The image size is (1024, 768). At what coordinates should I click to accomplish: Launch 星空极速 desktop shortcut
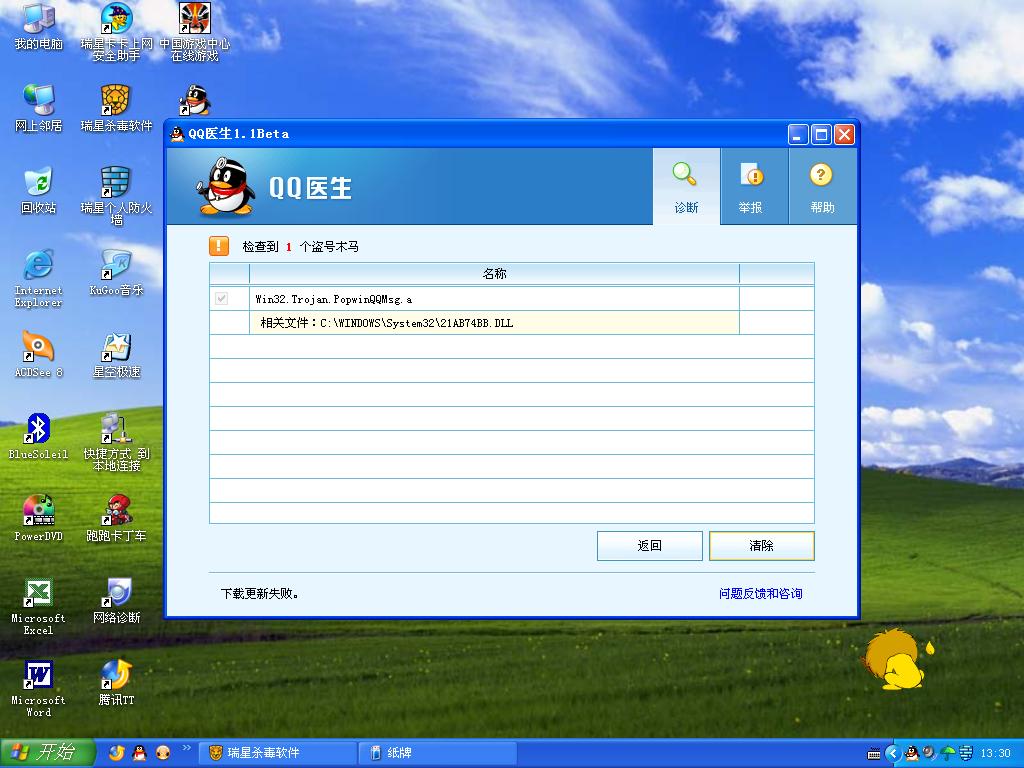point(116,355)
